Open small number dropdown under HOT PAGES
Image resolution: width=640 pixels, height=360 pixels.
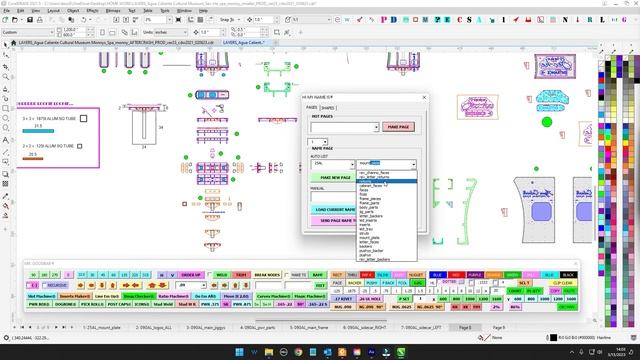[325, 142]
